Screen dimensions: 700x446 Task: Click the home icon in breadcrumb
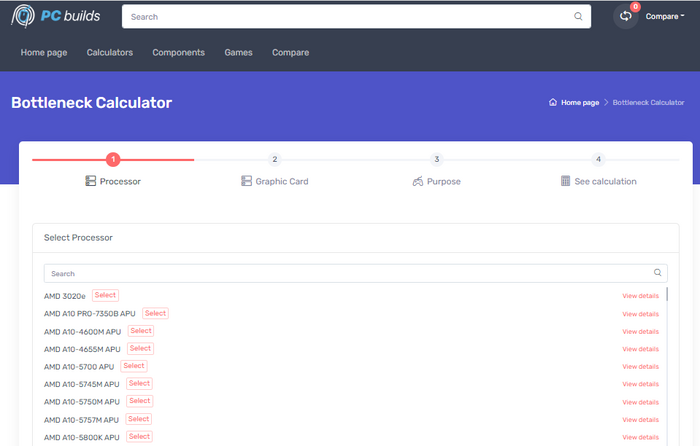(553, 102)
